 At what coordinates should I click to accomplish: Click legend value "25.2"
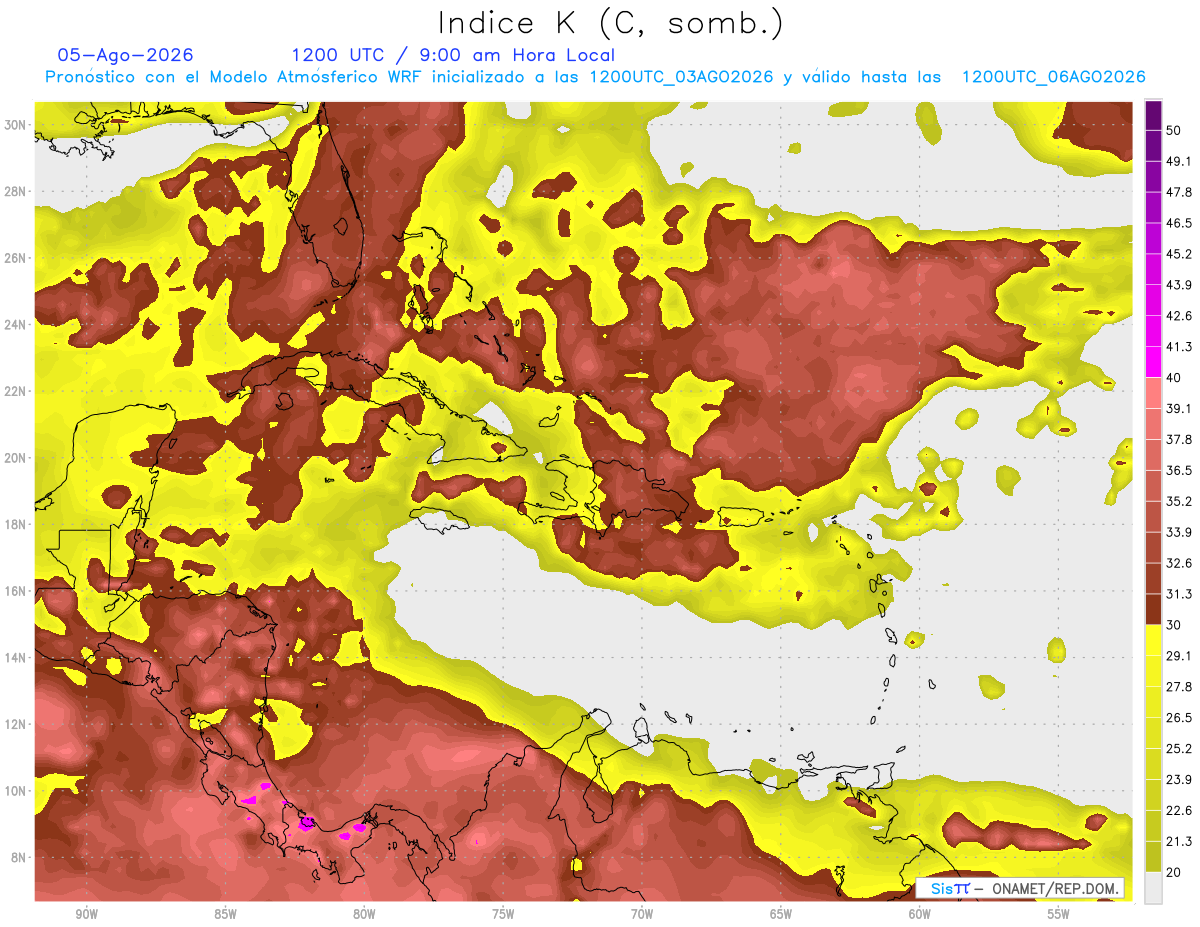[1179, 749]
